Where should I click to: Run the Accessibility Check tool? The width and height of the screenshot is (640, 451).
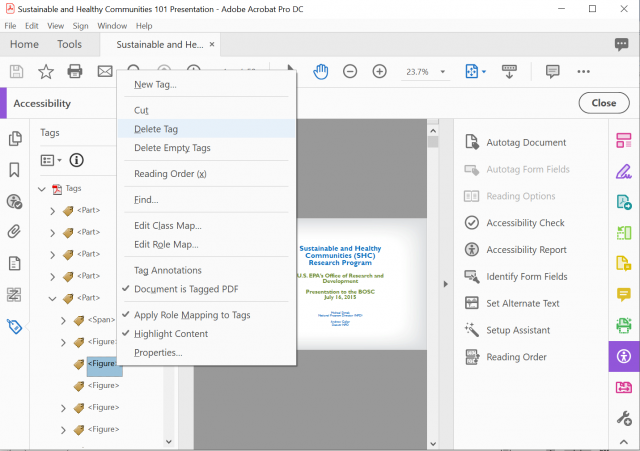(x=525, y=223)
